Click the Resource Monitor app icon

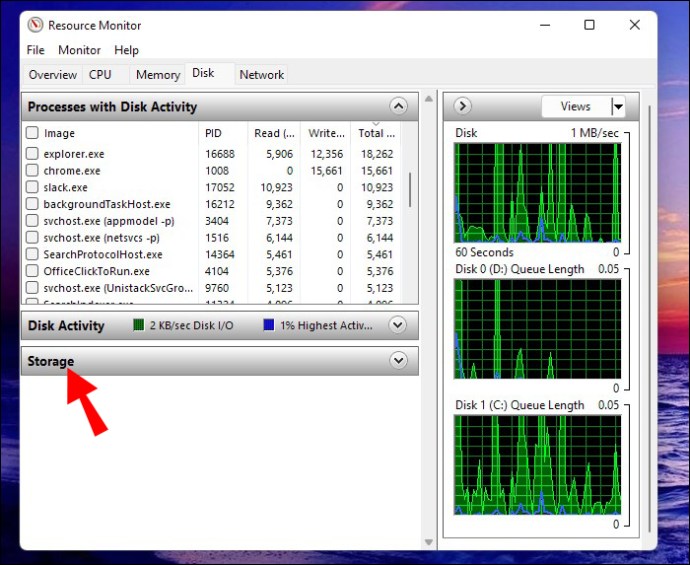click(35, 25)
